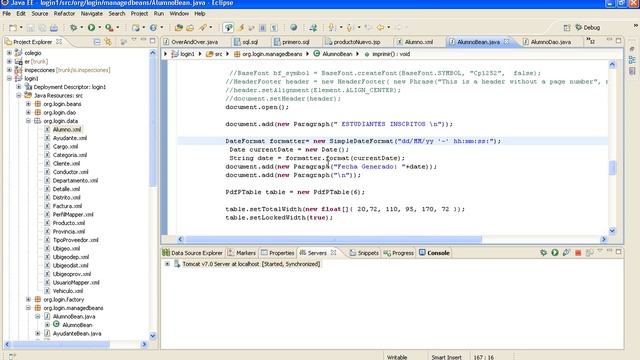Close the AlumnoBean.java tab
640x360 pixels.
pos(507,42)
